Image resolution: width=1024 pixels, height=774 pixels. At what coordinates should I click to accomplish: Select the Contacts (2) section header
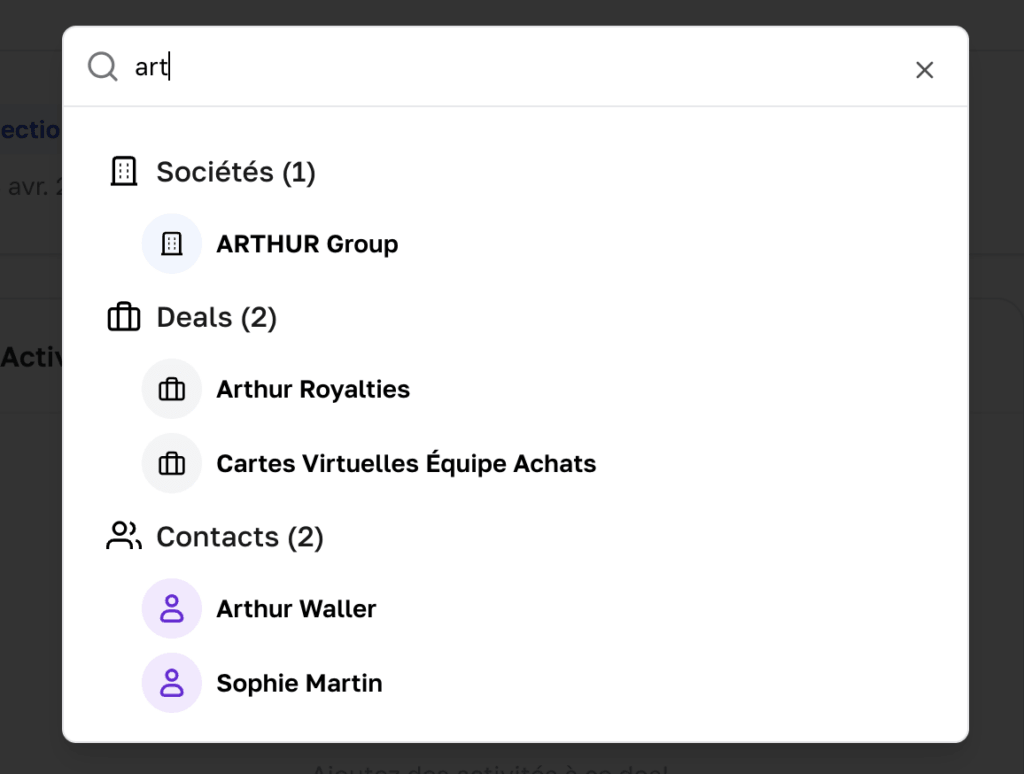(x=240, y=537)
